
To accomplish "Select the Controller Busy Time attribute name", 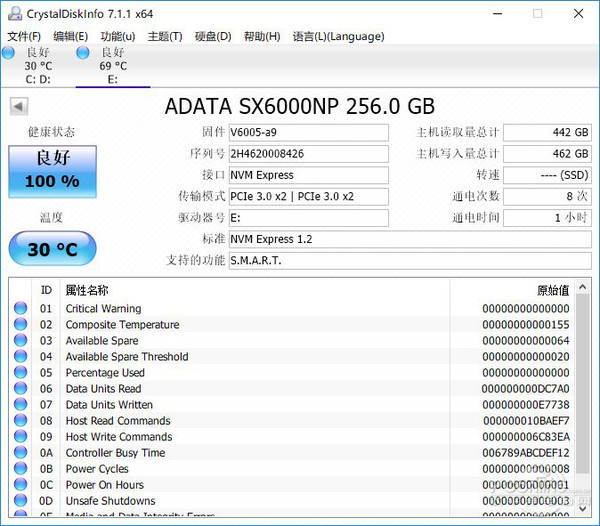I will tap(116, 453).
